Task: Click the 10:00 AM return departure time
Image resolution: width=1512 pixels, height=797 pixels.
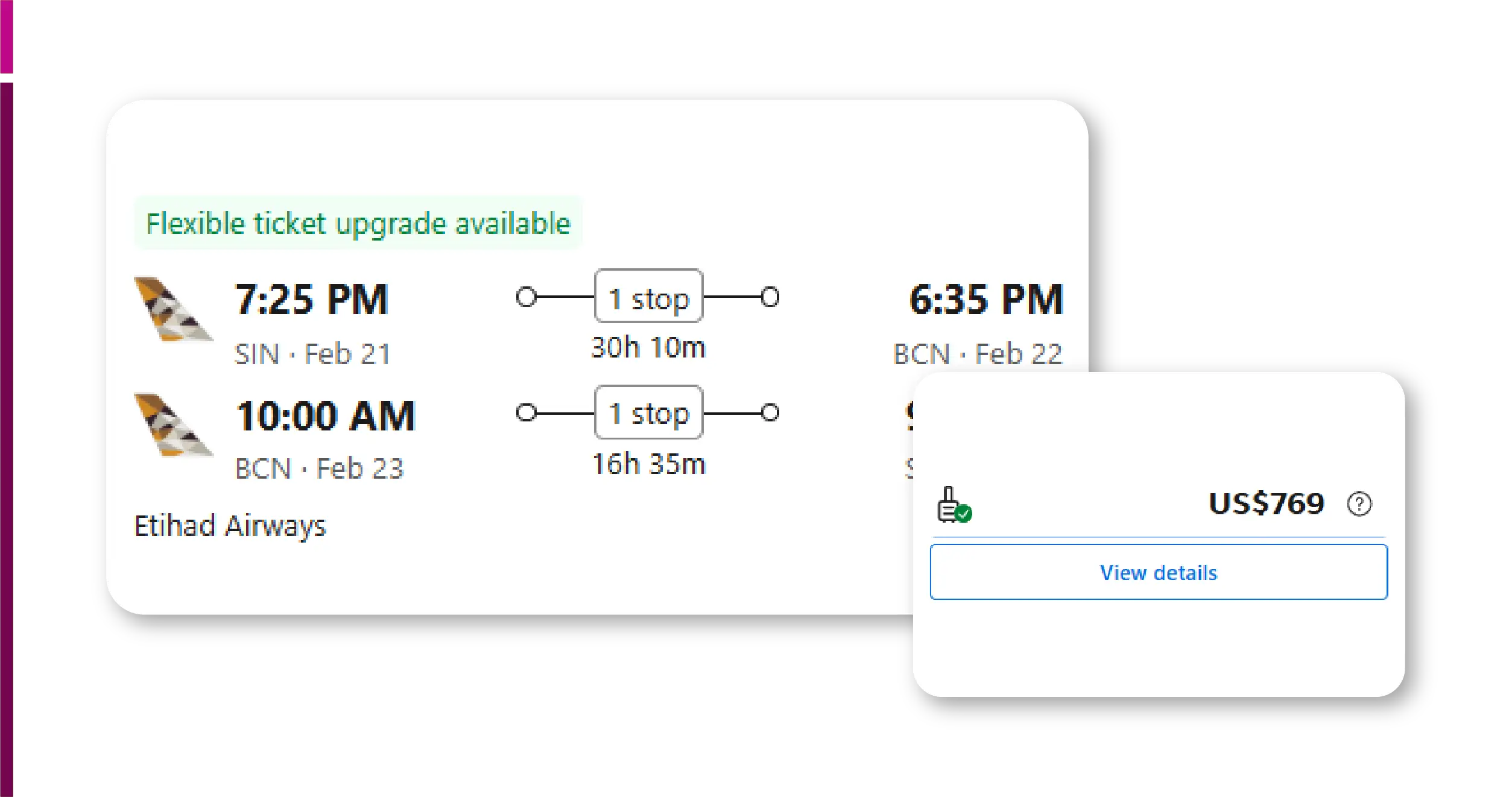Action: [x=326, y=416]
